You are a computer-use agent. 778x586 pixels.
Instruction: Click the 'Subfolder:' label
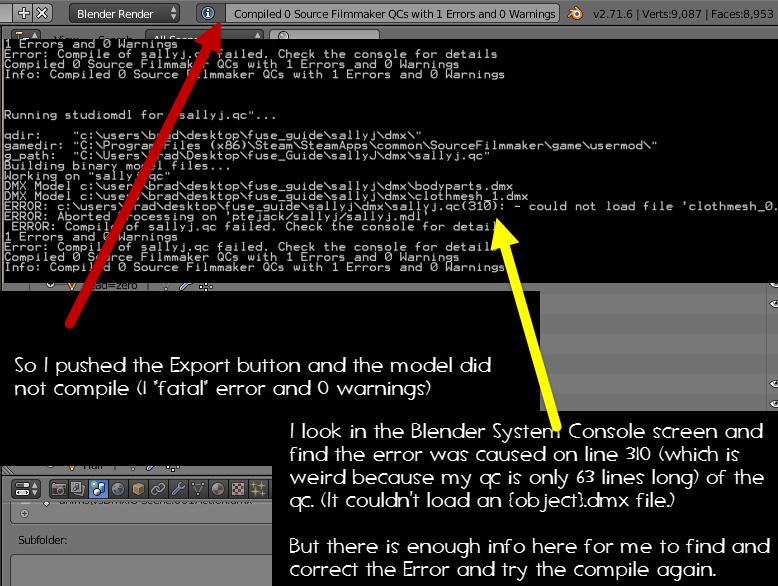point(43,540)
